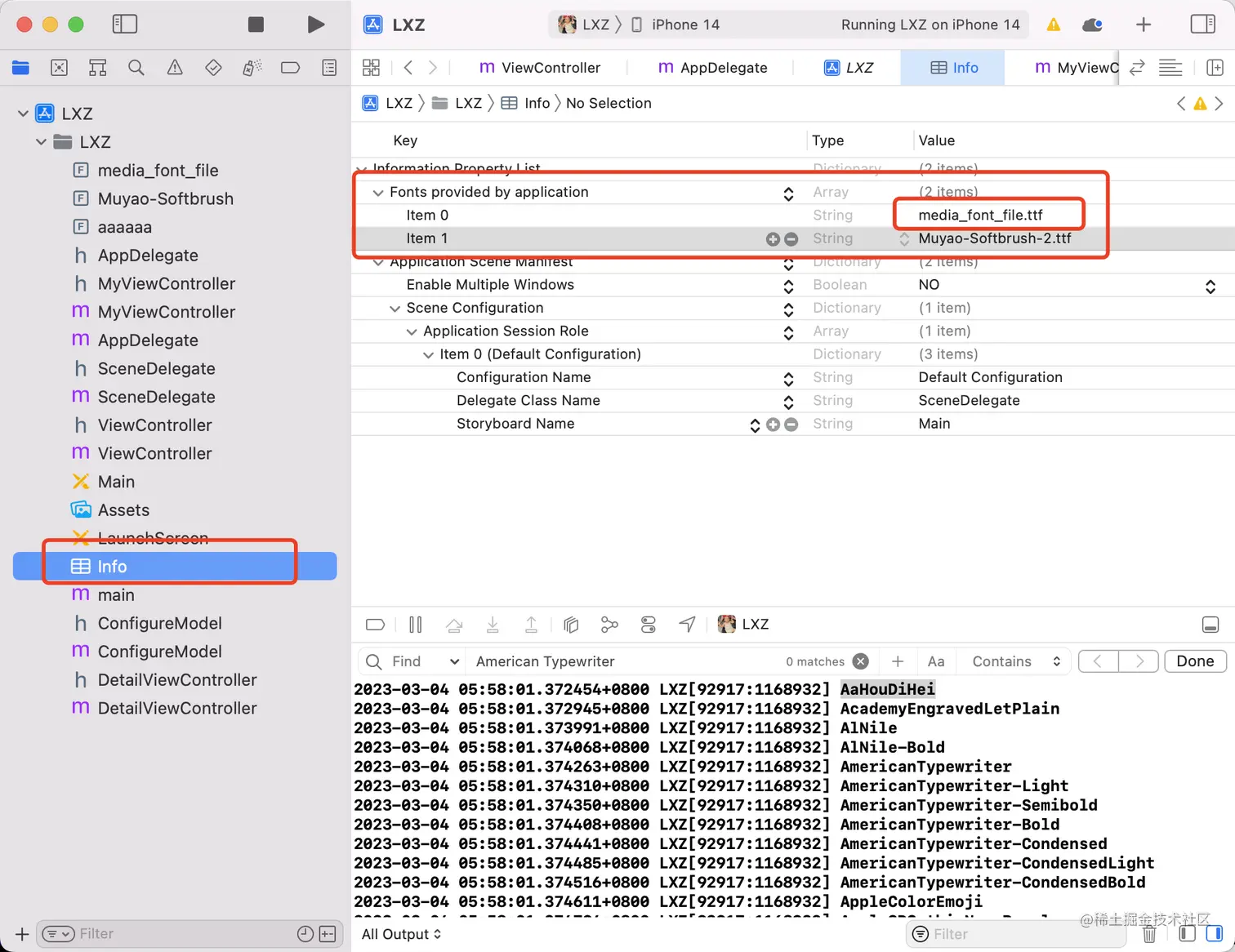Select media_font_file in the navigator
This screenshot has height=952, width=1235.
[158, 171]
